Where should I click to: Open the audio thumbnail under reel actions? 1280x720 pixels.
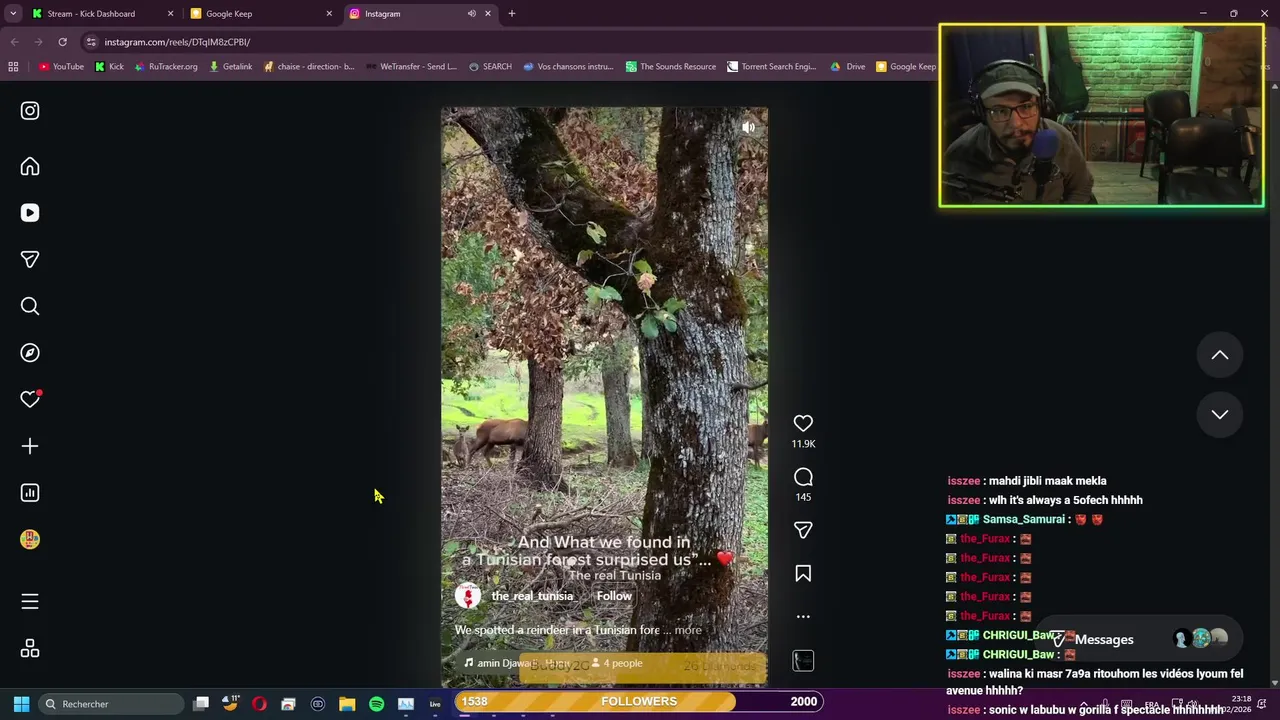pos(803,660)
